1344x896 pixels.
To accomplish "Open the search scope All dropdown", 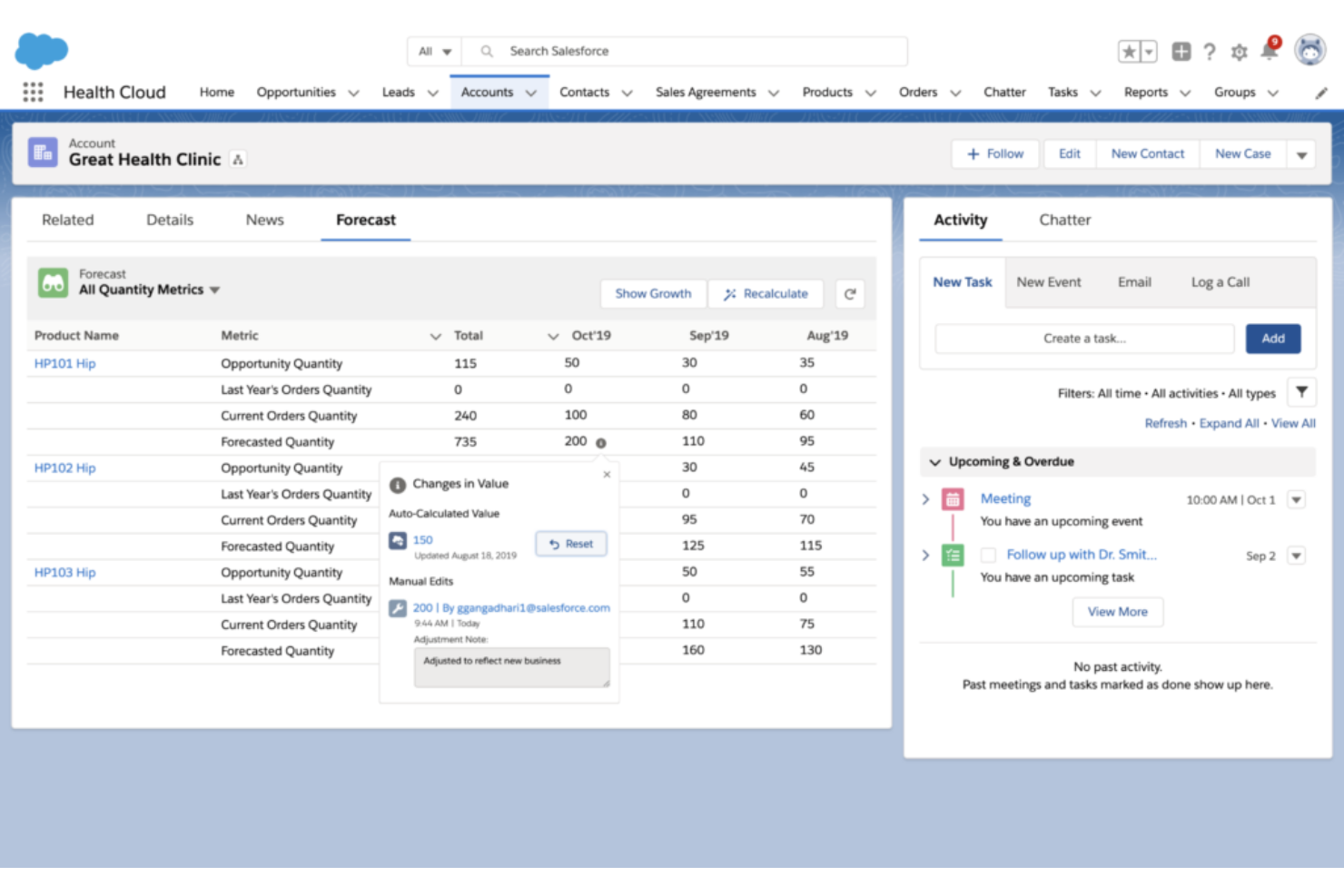I will tap(435, 52).
